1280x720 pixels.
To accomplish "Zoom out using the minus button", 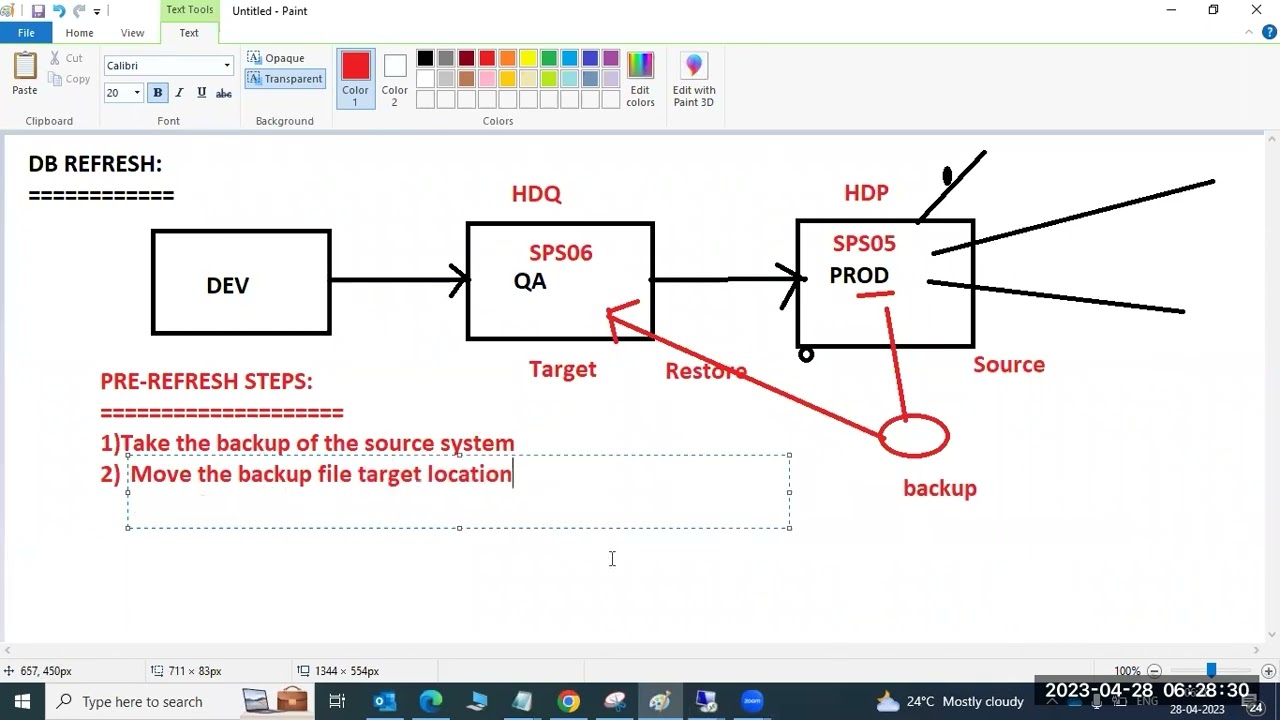I will (x=1154, y=671).
